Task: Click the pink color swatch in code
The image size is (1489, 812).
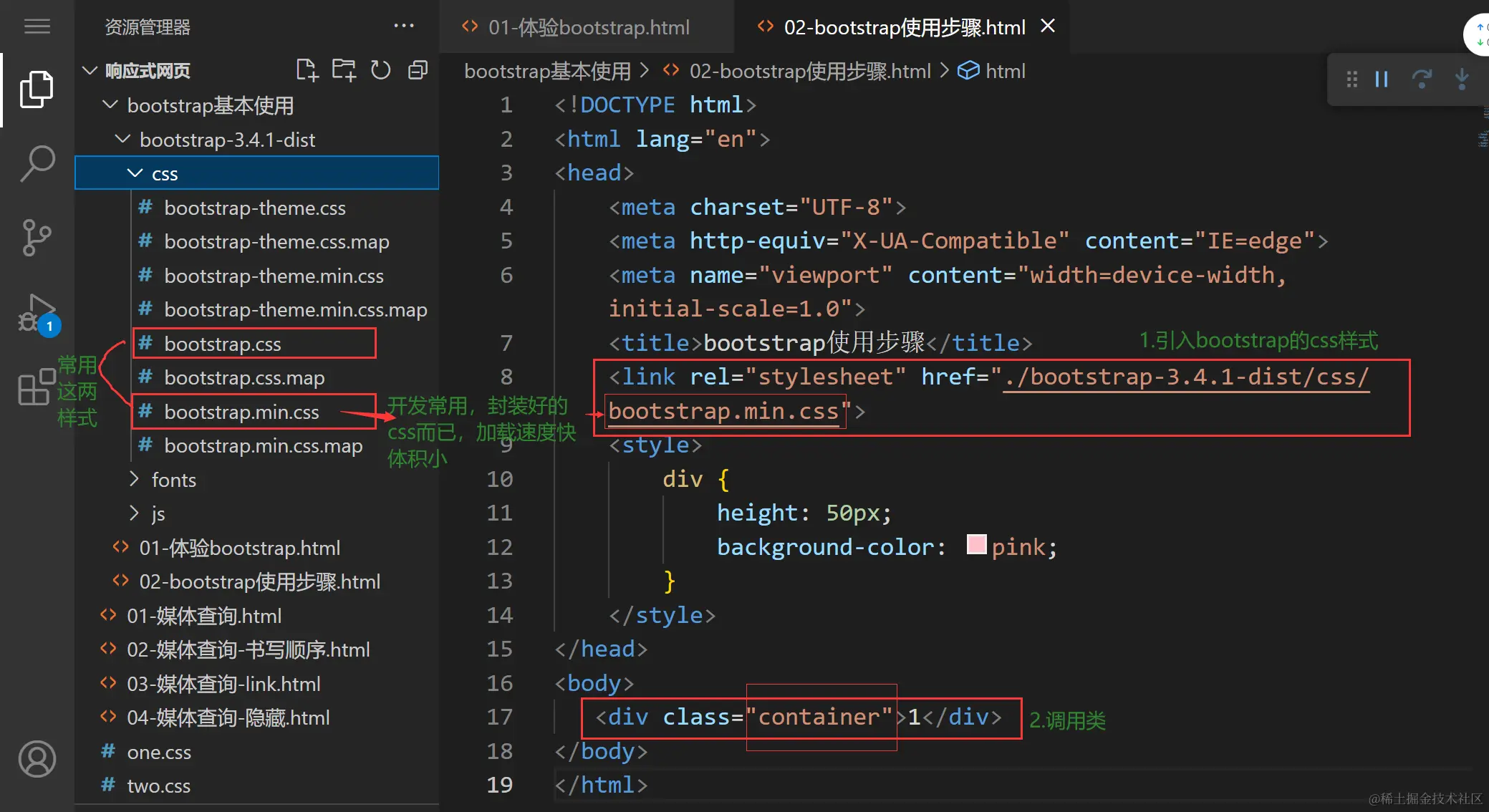Action: [x=976, y=545]
